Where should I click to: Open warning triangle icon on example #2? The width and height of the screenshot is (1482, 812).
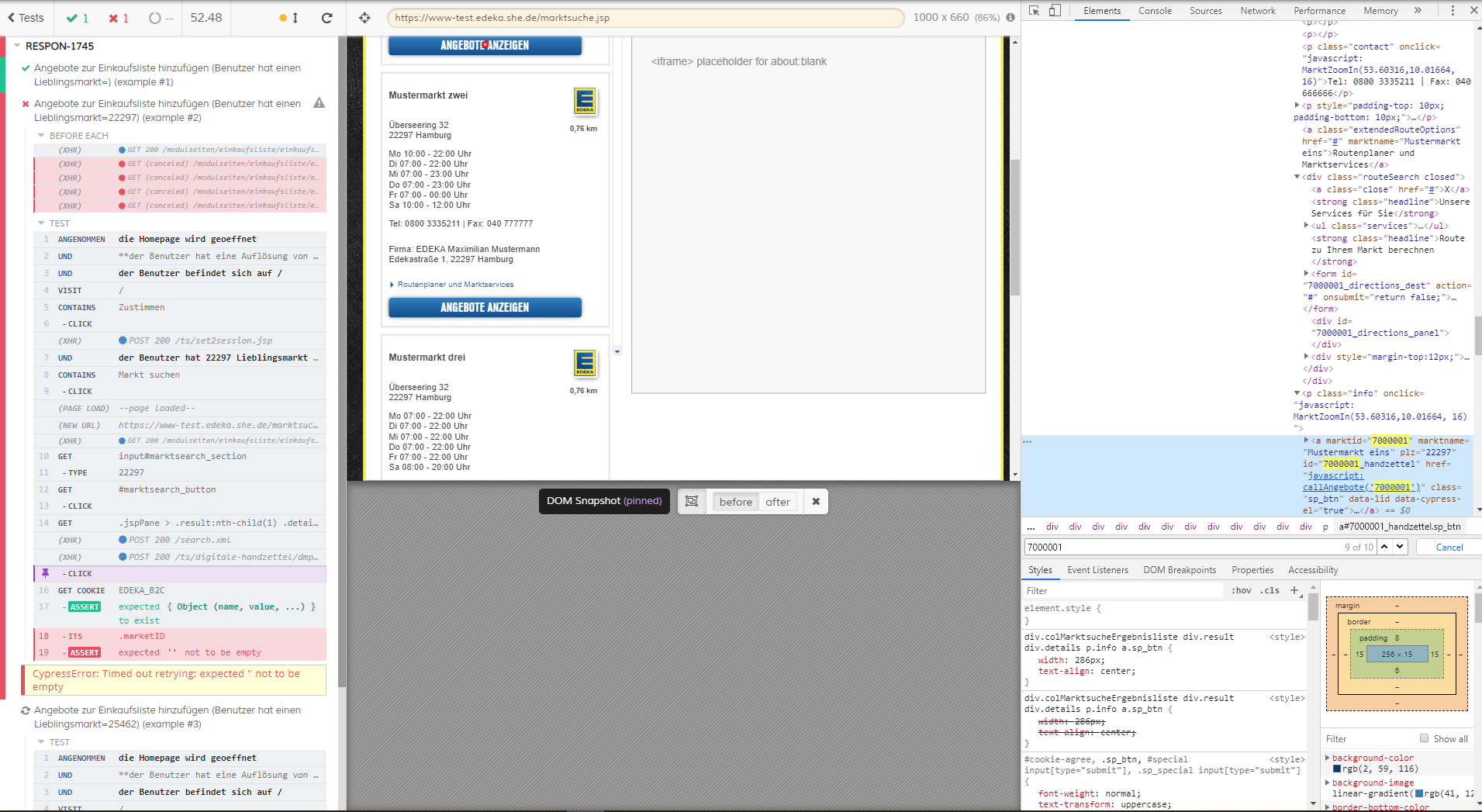[319, 103]
